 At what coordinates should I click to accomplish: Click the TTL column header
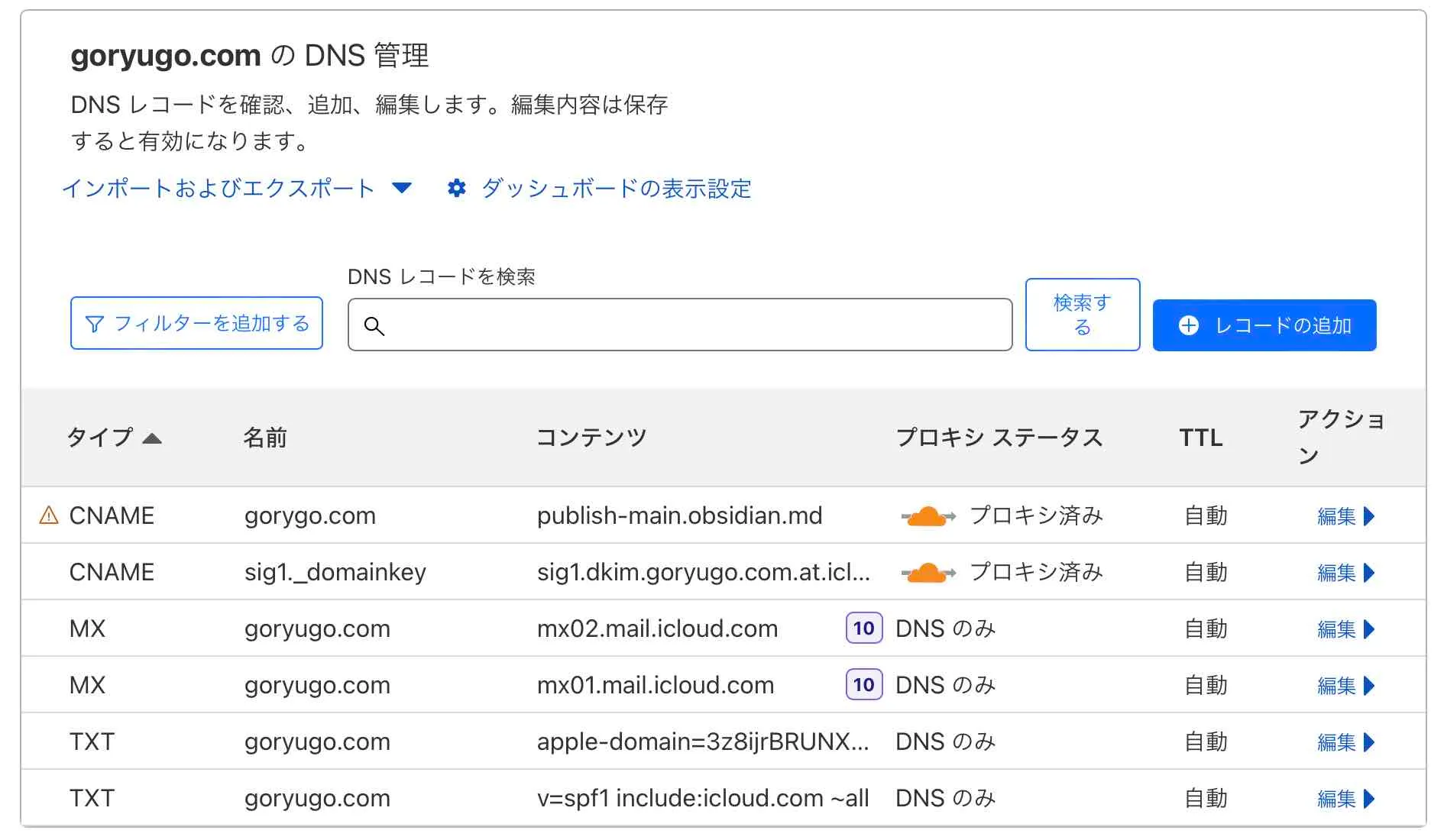click(1201, 438)
